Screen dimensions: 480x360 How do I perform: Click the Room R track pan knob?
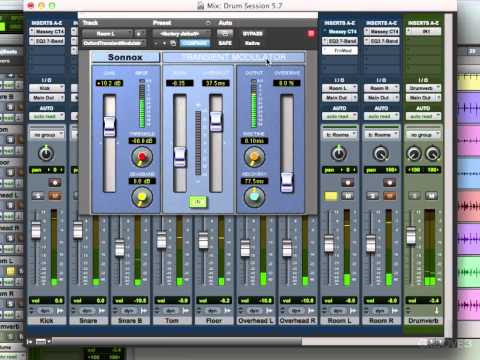click(381, 153)
